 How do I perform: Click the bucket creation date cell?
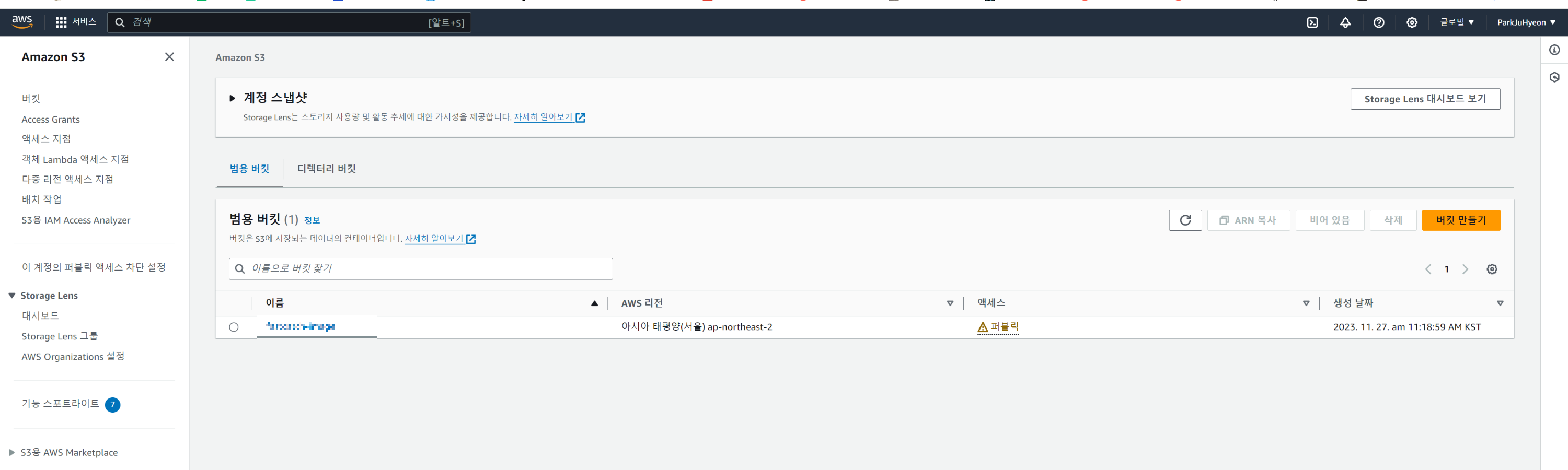point(1406,327)
